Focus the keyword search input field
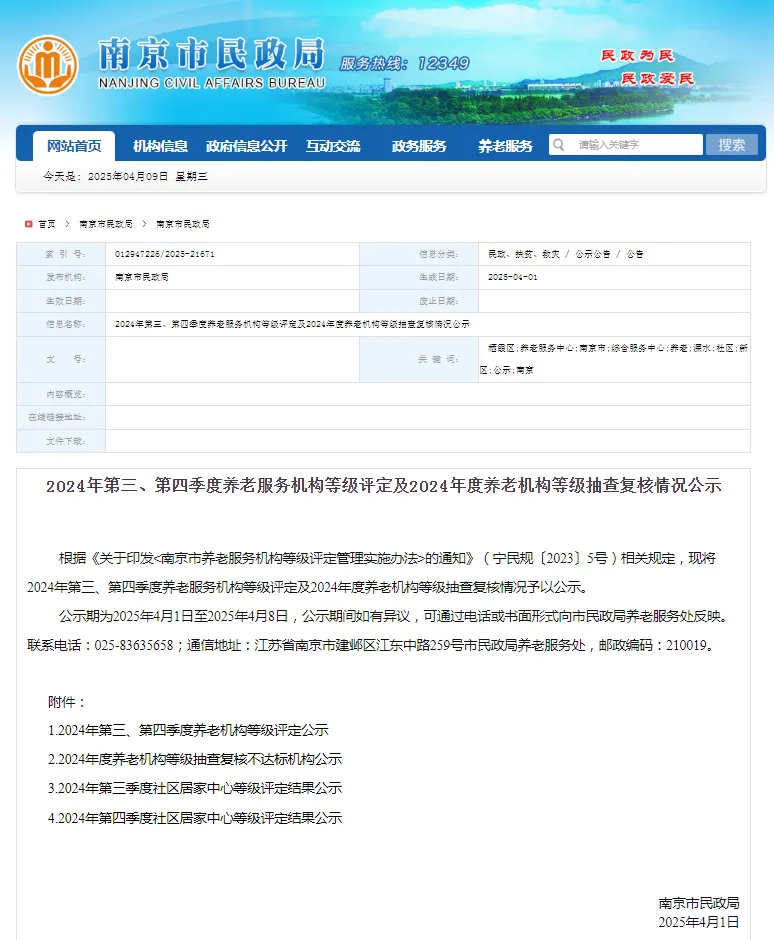The height and width of the screenshot is (940, 774). coord(635,145)
